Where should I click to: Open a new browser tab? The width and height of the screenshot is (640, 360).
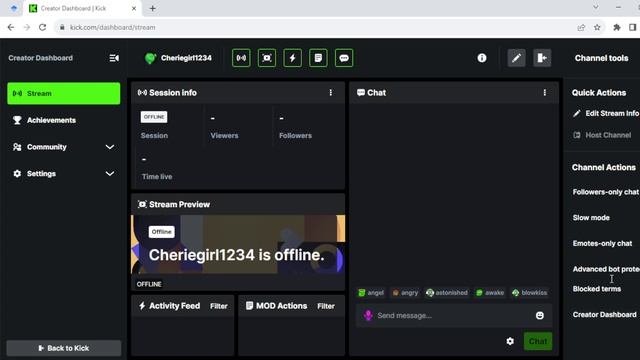pyautogui.click(x=153, y=8)
